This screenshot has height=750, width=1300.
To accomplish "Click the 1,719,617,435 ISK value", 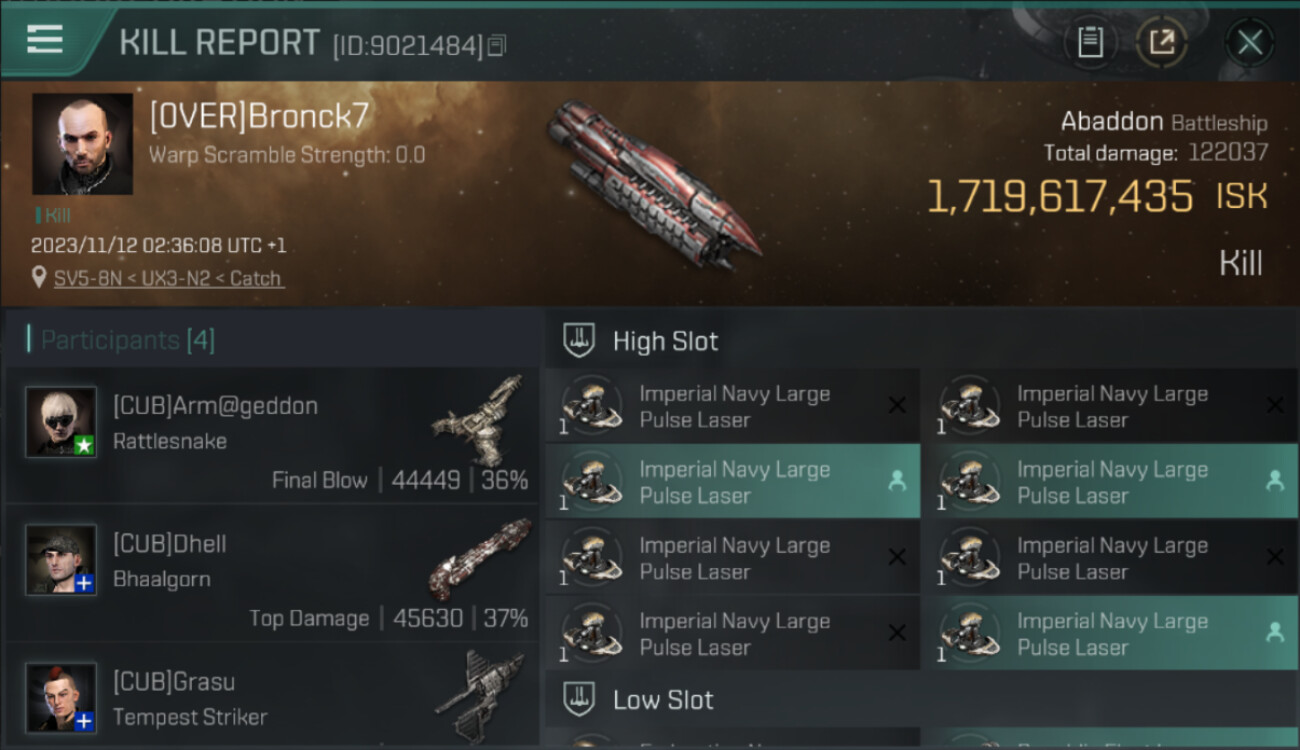I will click(x=1060, y=197).
